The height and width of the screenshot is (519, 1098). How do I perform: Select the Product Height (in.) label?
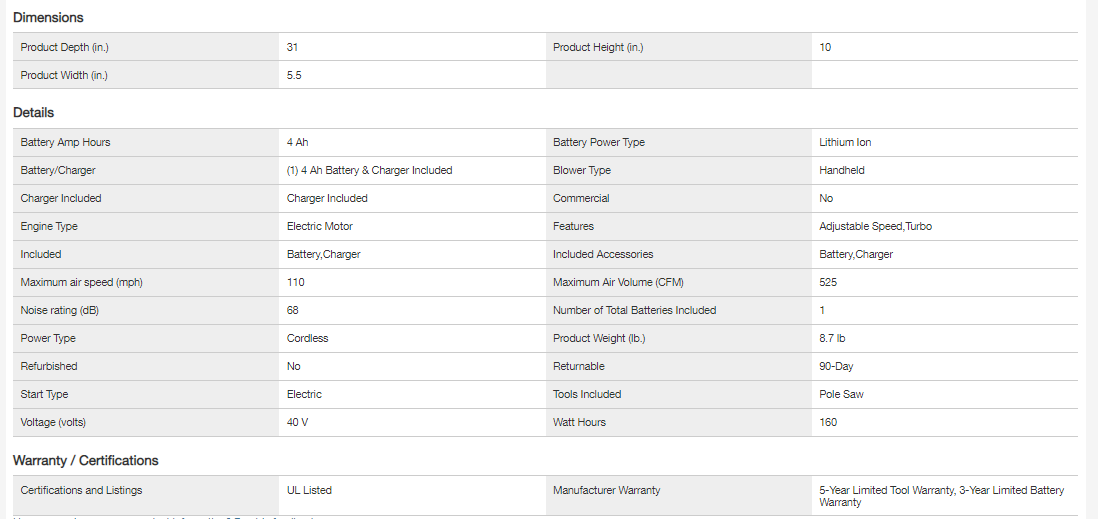click(x=598, y=47)
